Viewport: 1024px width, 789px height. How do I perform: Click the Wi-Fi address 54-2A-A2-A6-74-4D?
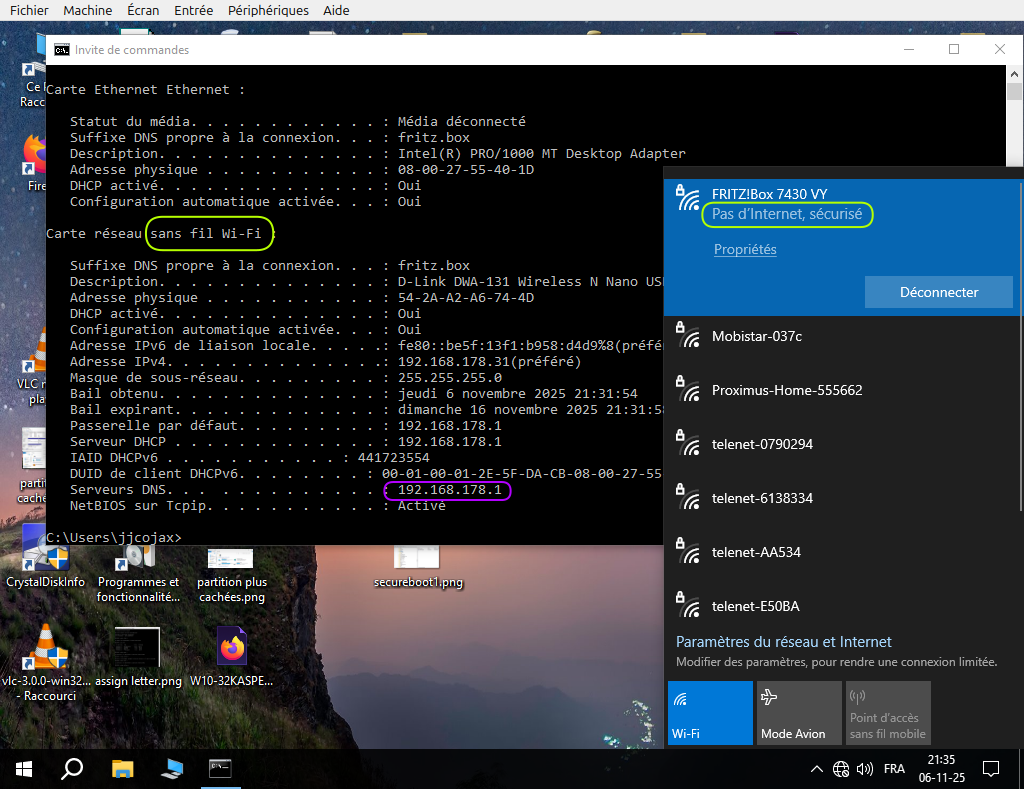pyautogui.click(x=466, y=298)
